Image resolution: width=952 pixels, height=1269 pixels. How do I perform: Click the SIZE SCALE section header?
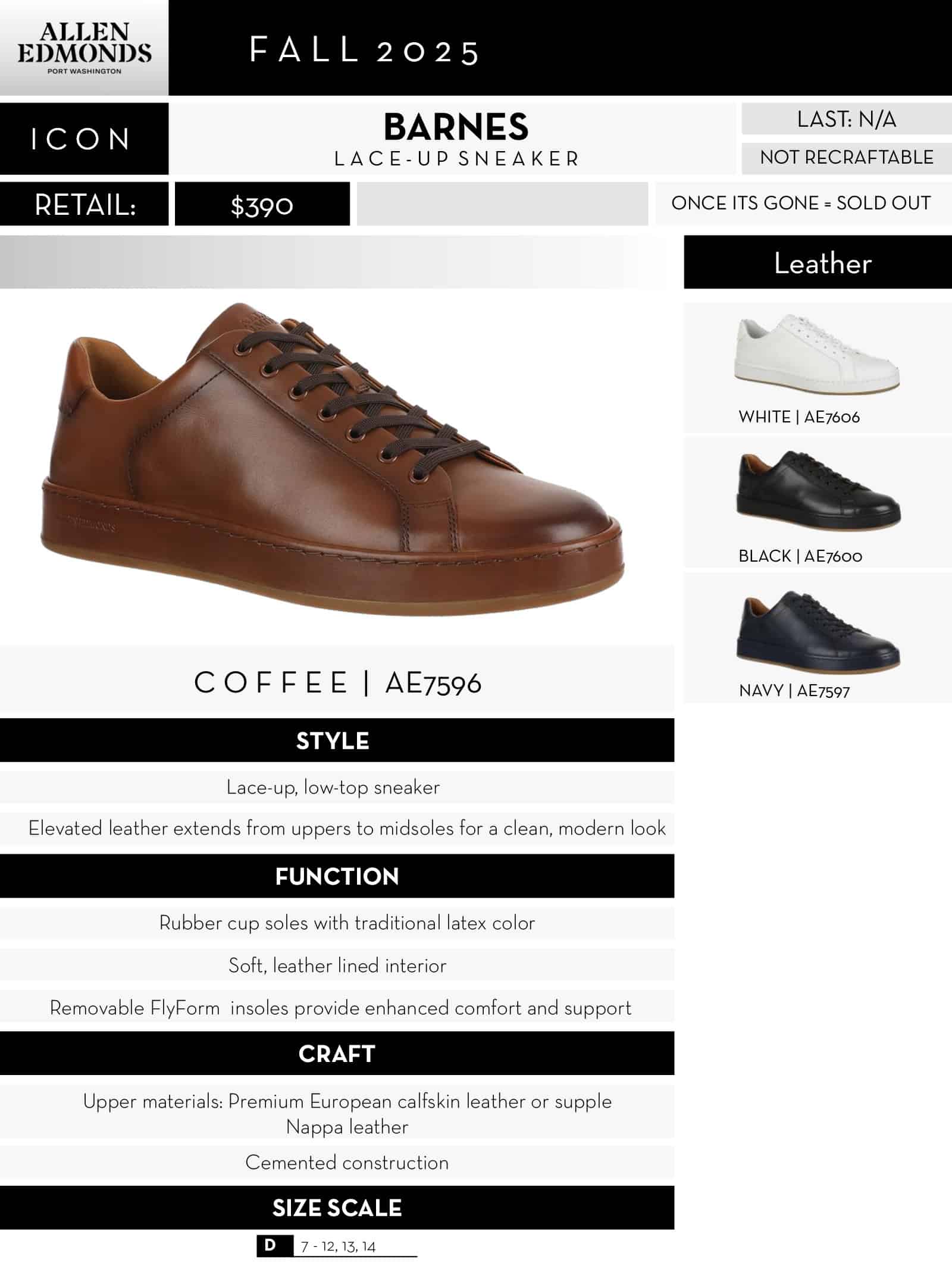coord(337,1208)
